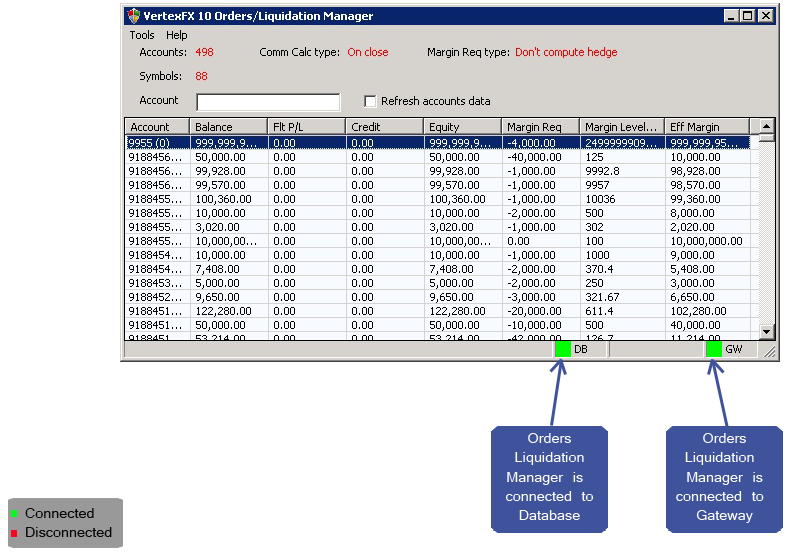The width and height of the screenshot is (788, 552).
Task: Sort by Balance column header
Action: point(228,127)
